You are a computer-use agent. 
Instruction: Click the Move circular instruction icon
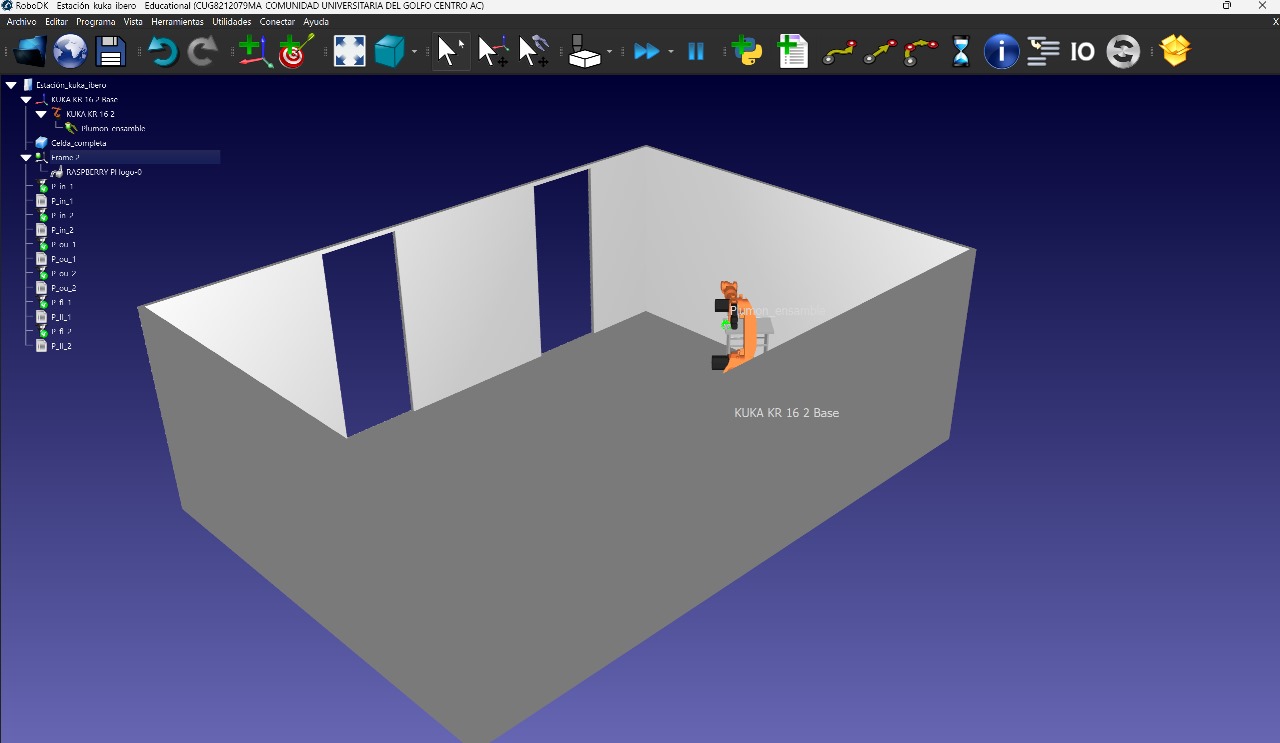[920, 51]
